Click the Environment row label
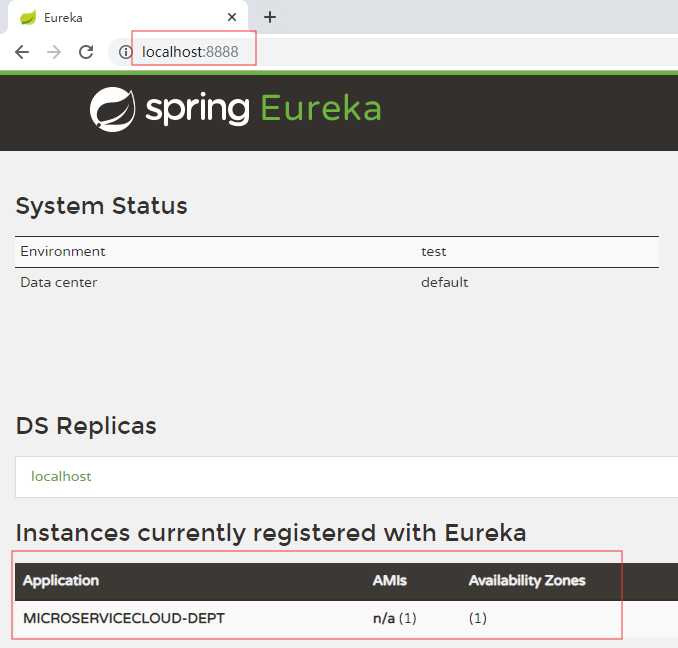The width and height of the screenshot is (678, 648). click(x=63, y=251)
